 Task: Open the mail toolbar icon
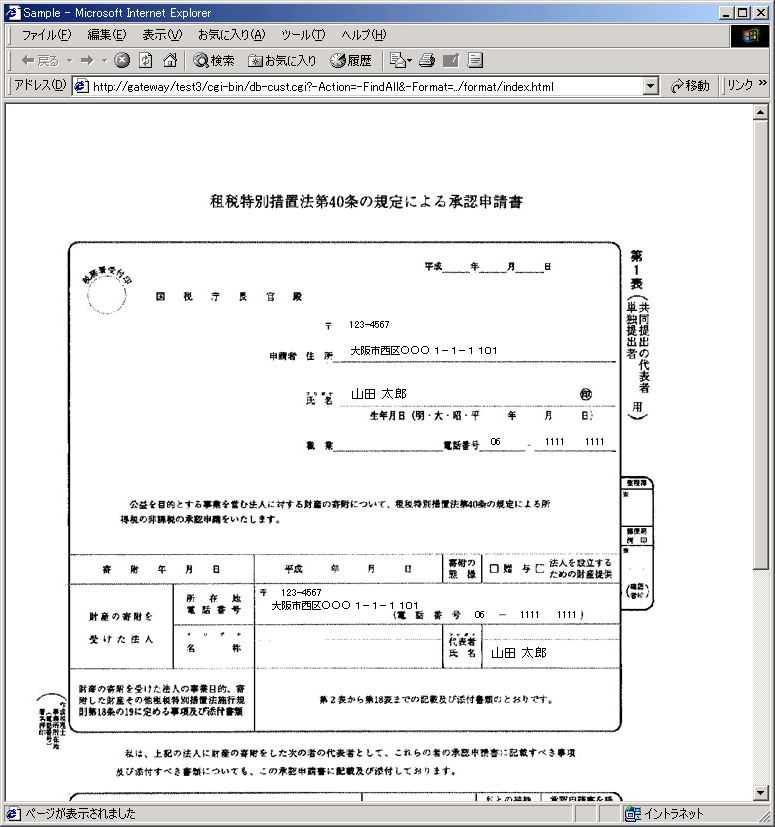[397, 60]
